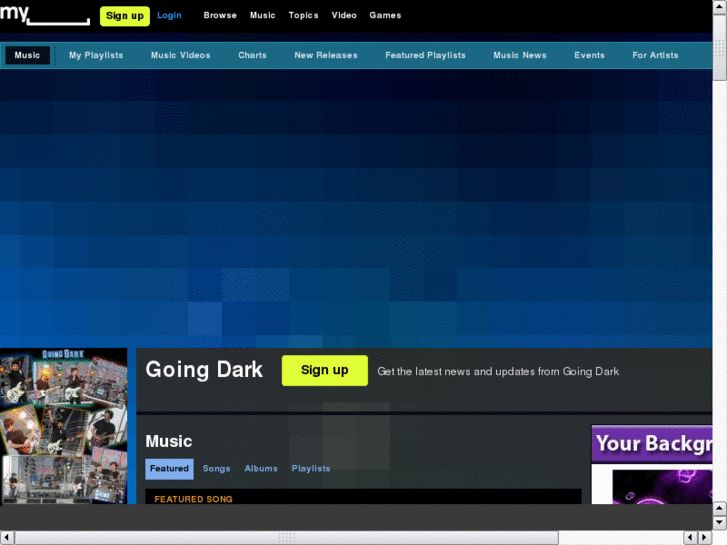Screen dimensions: 727x545
Task: Open the Events section
Action: pos(589,55)
